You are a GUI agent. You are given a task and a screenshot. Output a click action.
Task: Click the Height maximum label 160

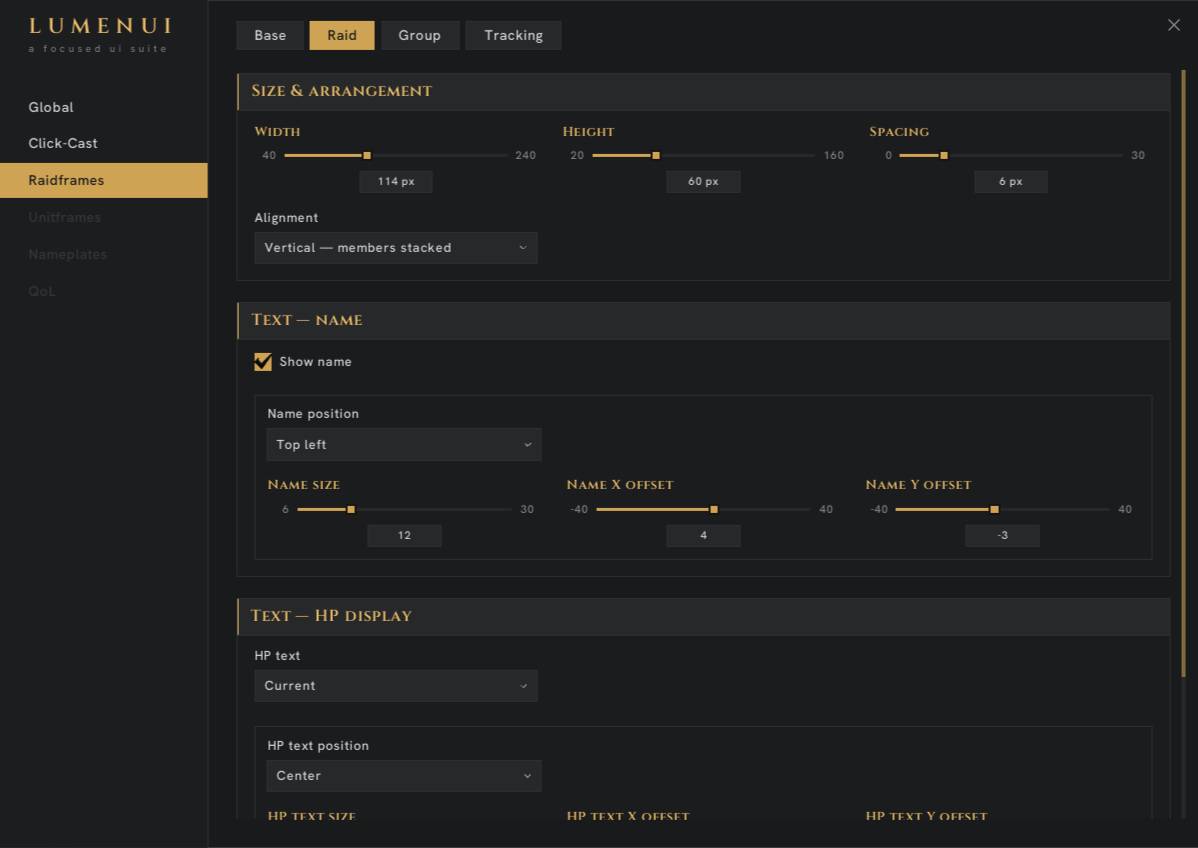(x=834, y=155)
